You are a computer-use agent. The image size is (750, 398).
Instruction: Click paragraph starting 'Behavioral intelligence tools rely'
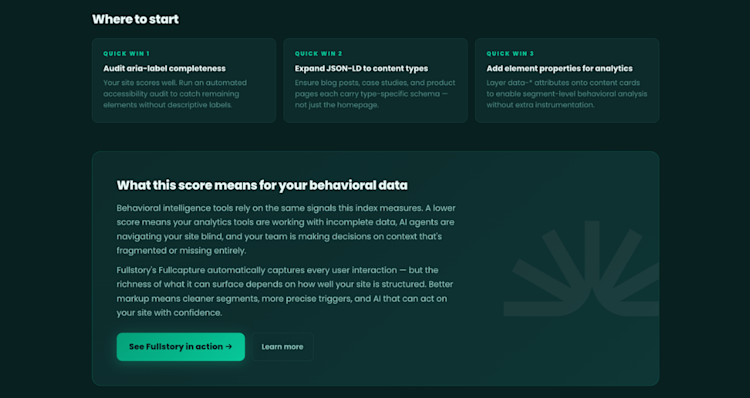tap(286, 229)
